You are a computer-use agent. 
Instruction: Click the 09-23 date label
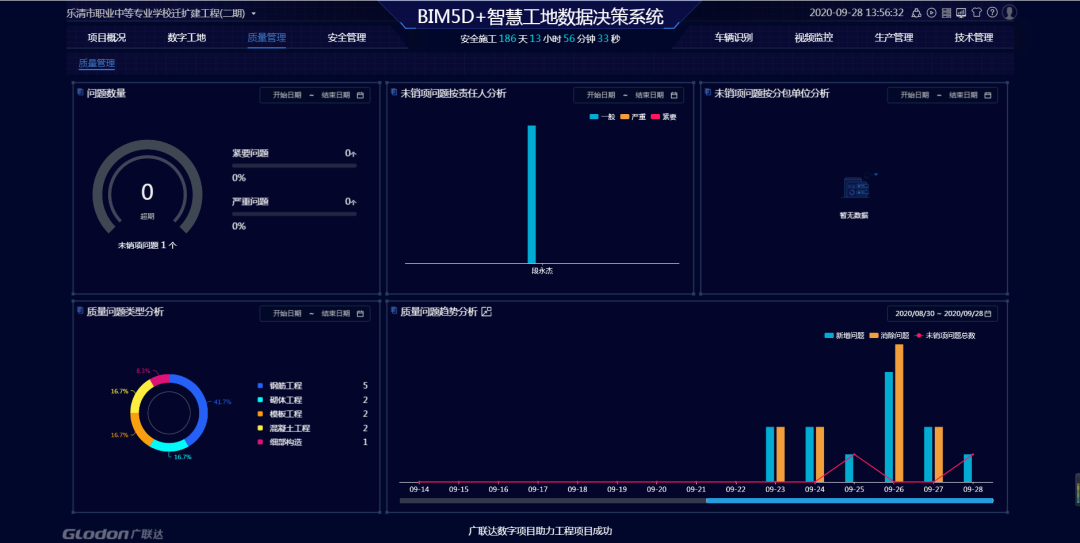click(775, 489)
